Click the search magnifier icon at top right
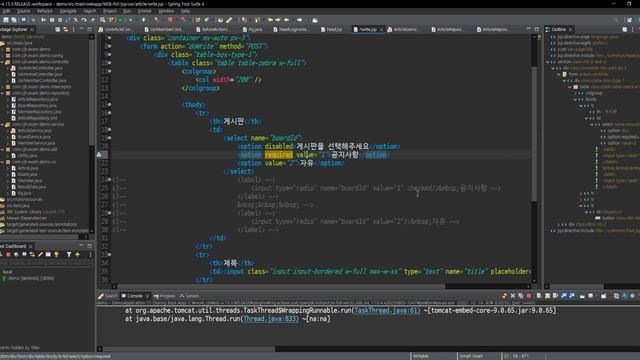This screenshot has height=360, width=640. click(616, 20)
